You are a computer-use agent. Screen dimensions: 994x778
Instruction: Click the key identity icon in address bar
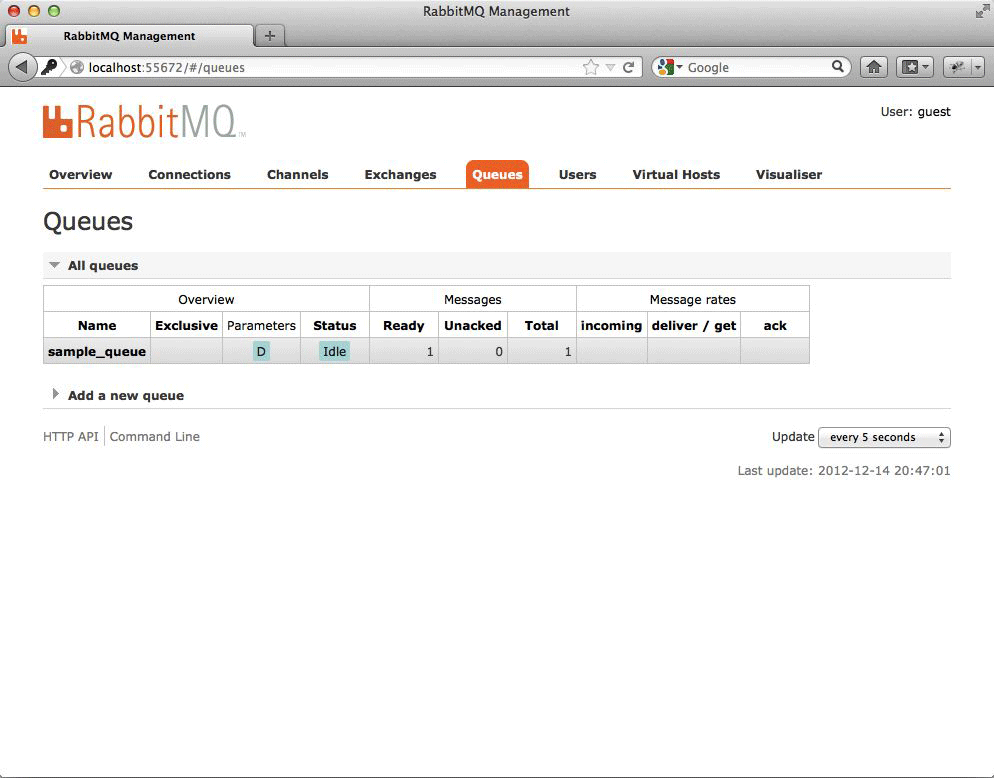pos(49,67)
